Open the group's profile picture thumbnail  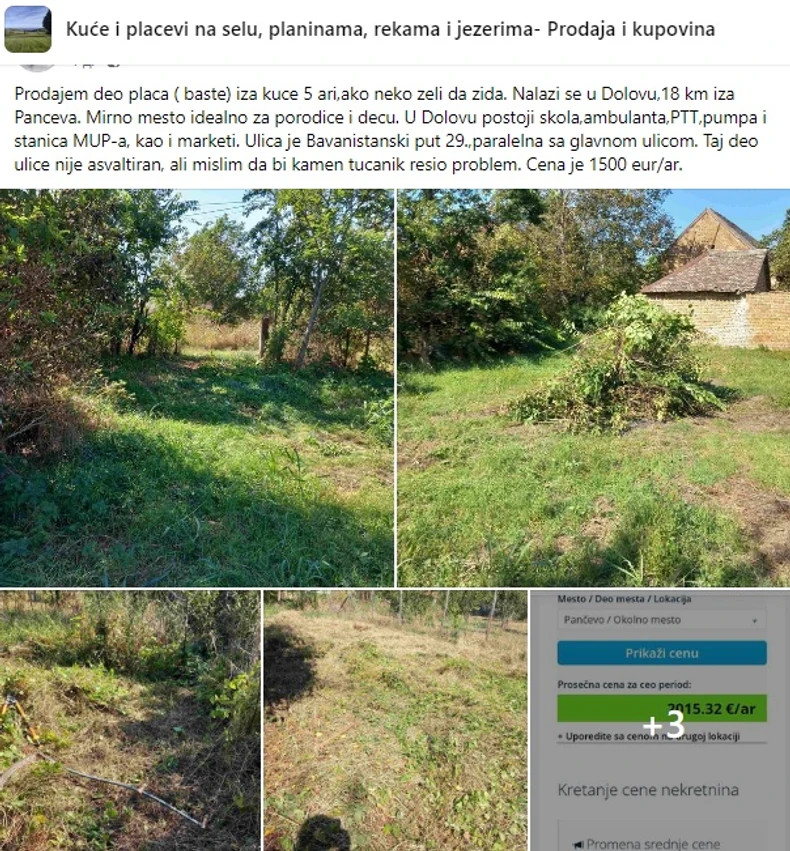click(27, 29)
